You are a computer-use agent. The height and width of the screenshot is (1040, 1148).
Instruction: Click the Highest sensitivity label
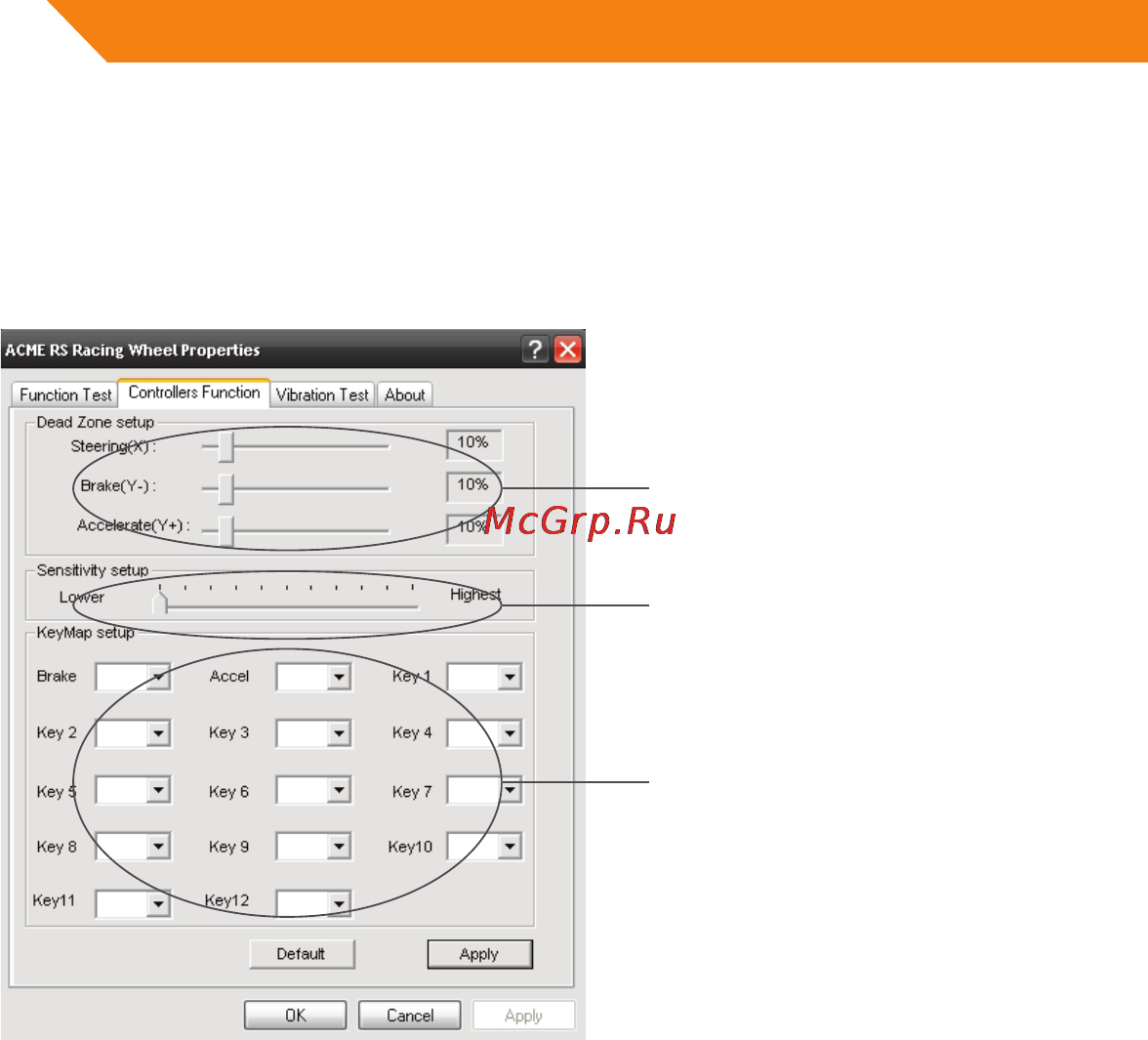coord(475,595)
